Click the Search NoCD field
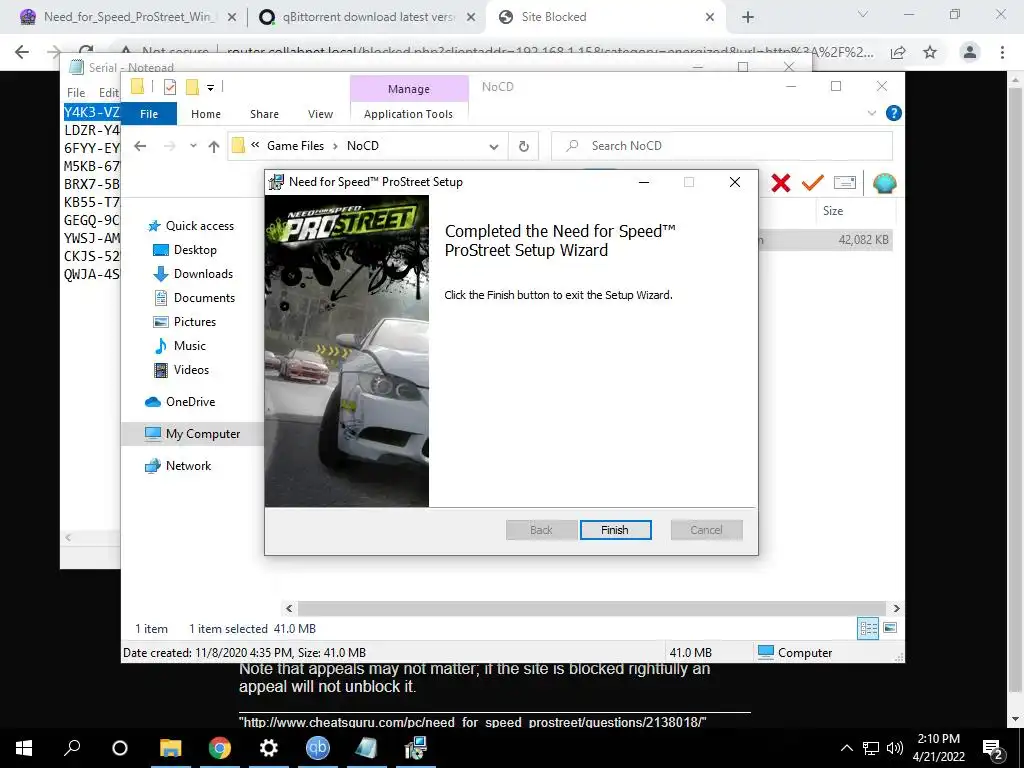Image resolution: width=1024 pixels, height=768 pixels. coord(722,146)
